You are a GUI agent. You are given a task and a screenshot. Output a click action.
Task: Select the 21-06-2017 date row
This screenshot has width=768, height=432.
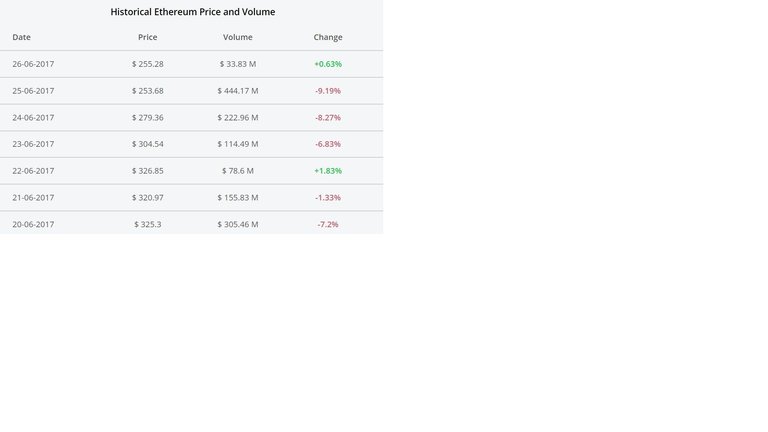192,198
